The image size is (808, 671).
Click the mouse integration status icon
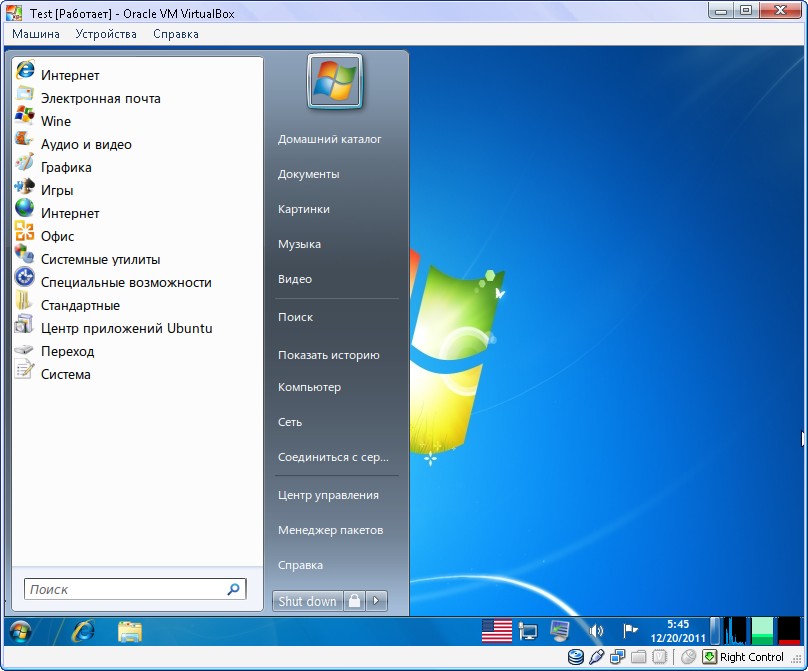click(688, 657)
